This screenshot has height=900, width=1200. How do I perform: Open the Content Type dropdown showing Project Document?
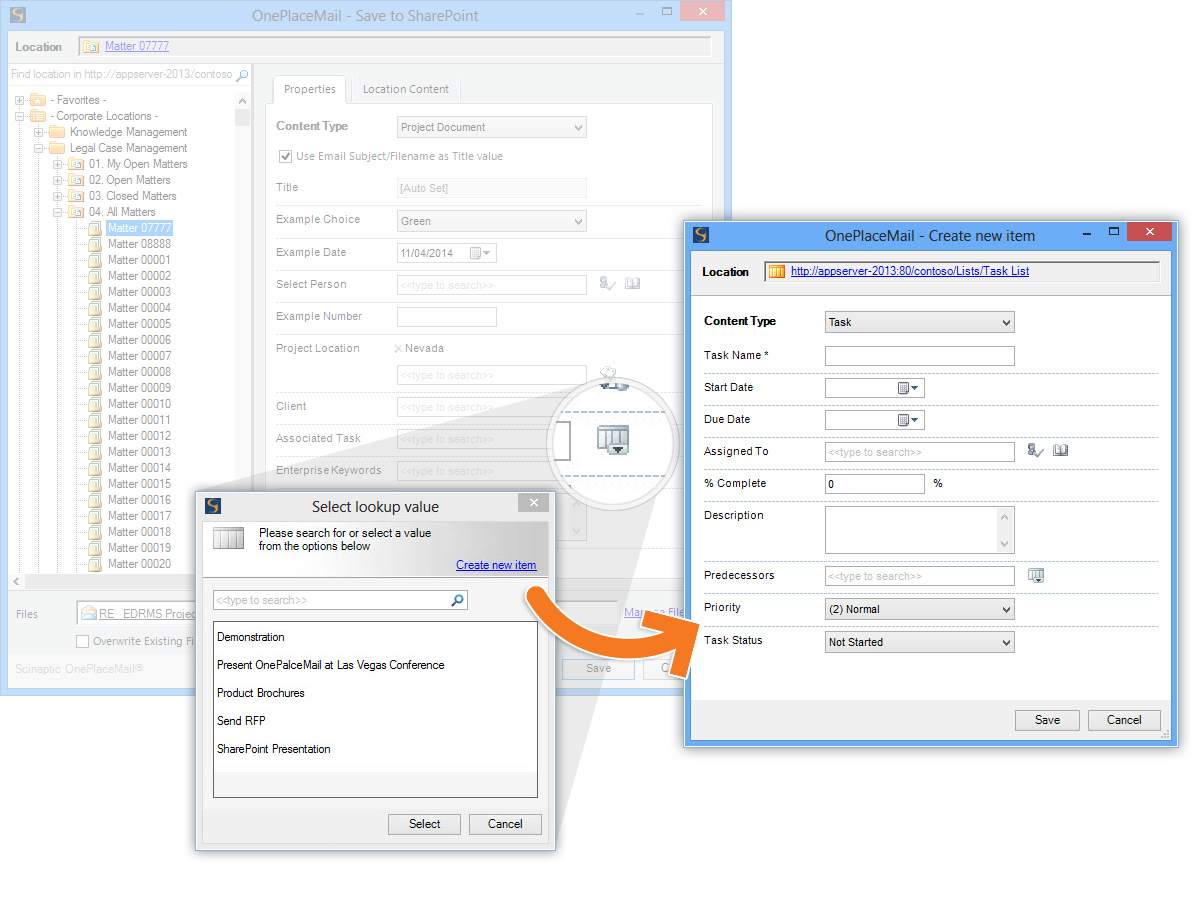click(492, 127)
